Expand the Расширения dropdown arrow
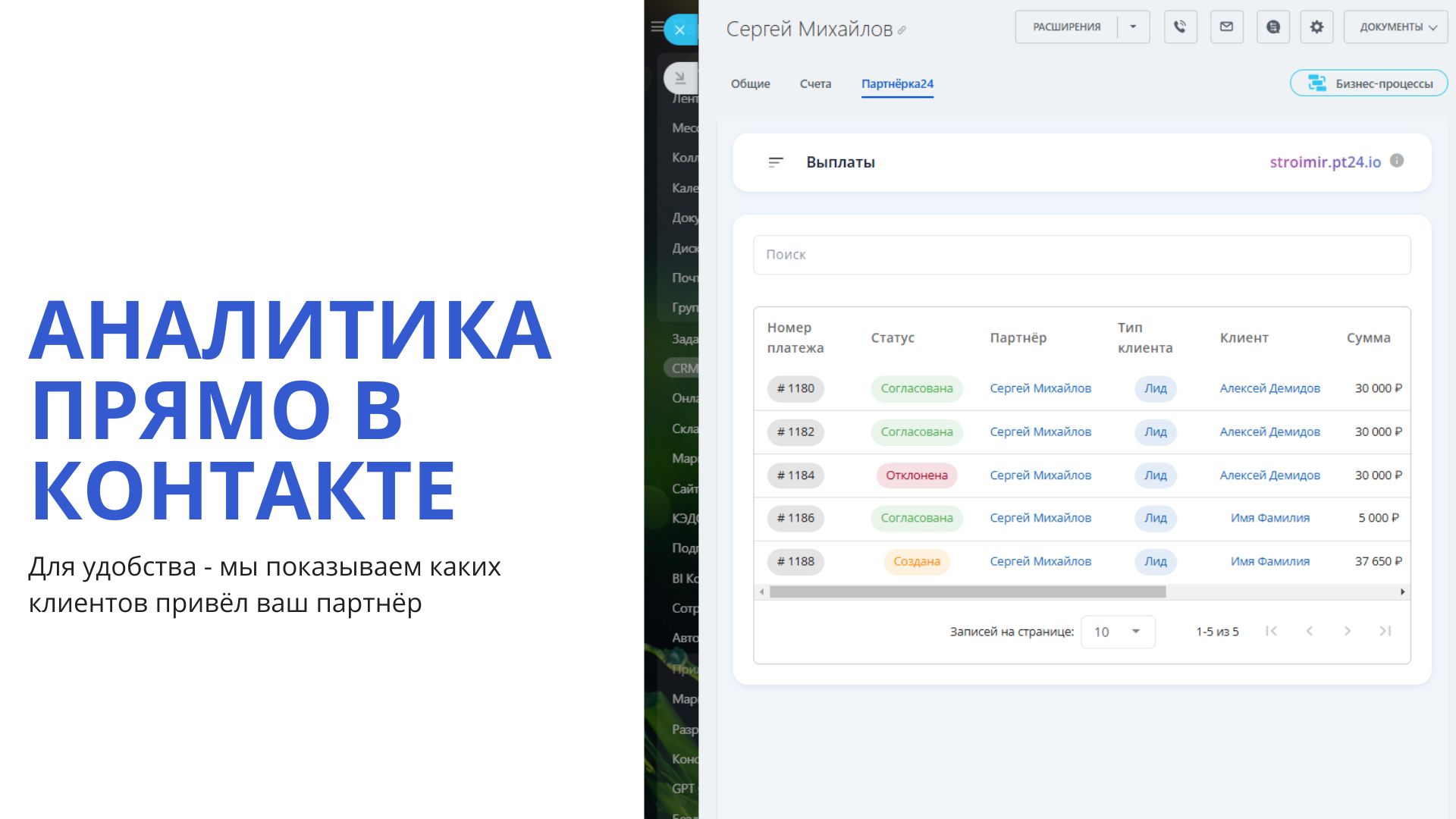The image size is (1456, 819). click(x=1133, y=27)
